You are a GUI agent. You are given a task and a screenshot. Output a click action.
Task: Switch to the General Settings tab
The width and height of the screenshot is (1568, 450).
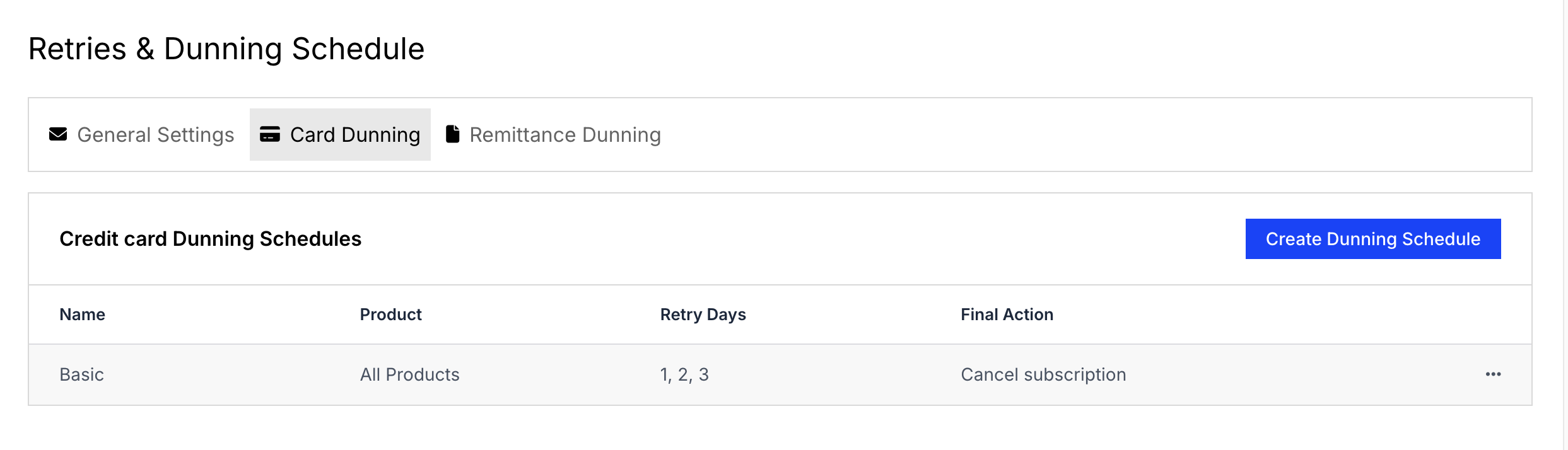tap(142, 134)
